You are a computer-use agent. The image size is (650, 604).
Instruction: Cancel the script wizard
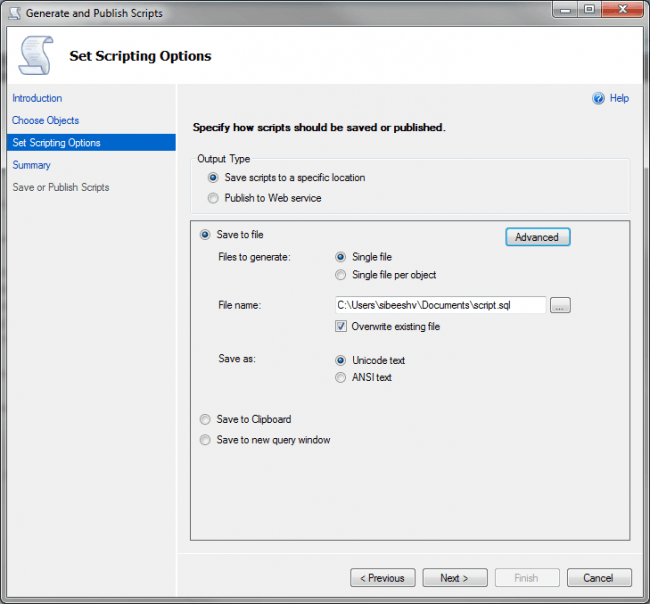click(x=598, y=578)
